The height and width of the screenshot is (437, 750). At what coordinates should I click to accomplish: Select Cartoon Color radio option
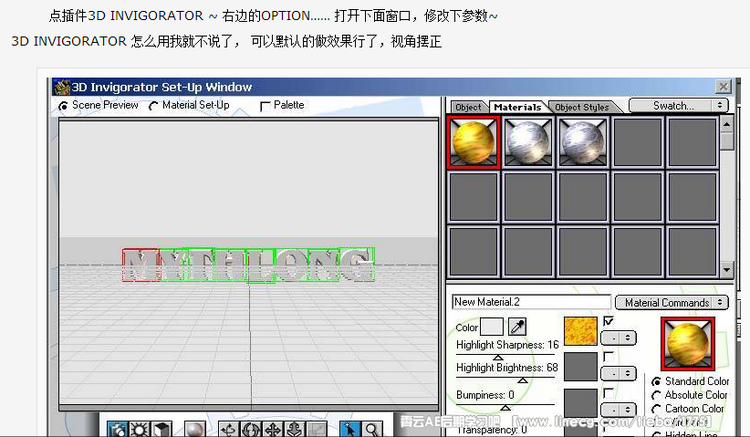[x=656, y=409]
